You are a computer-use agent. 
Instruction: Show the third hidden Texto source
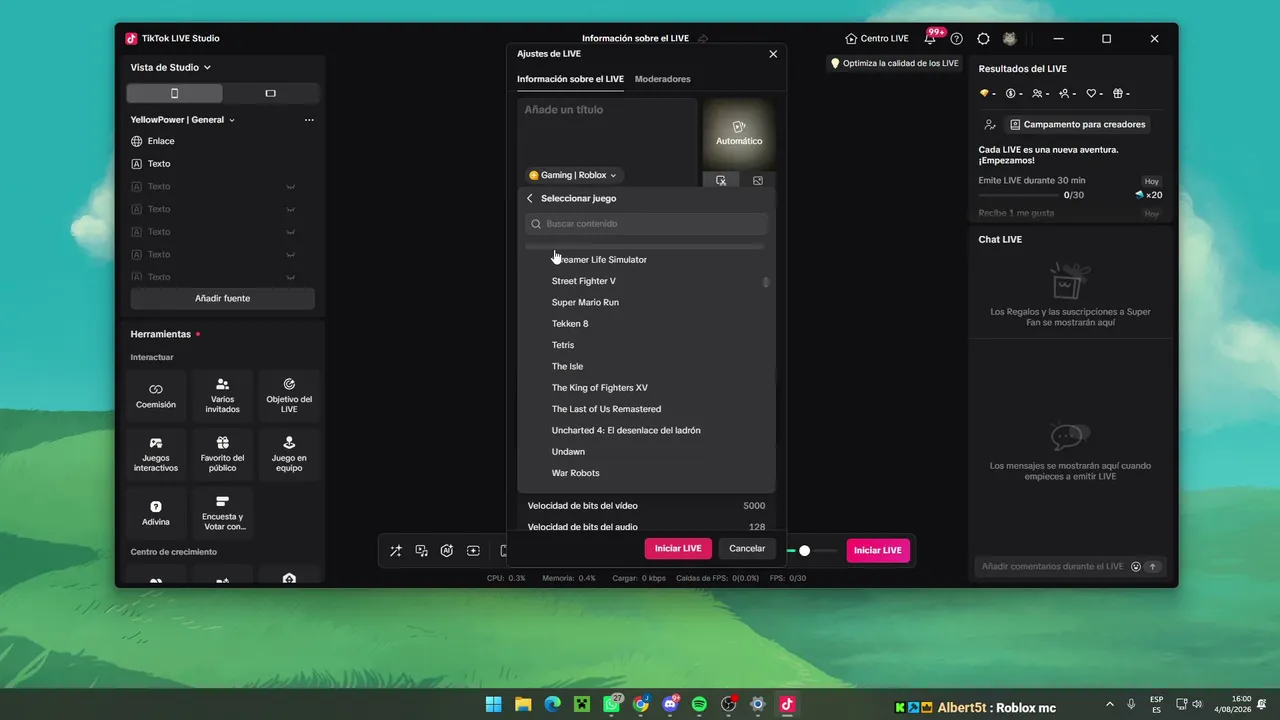[291, 232]
